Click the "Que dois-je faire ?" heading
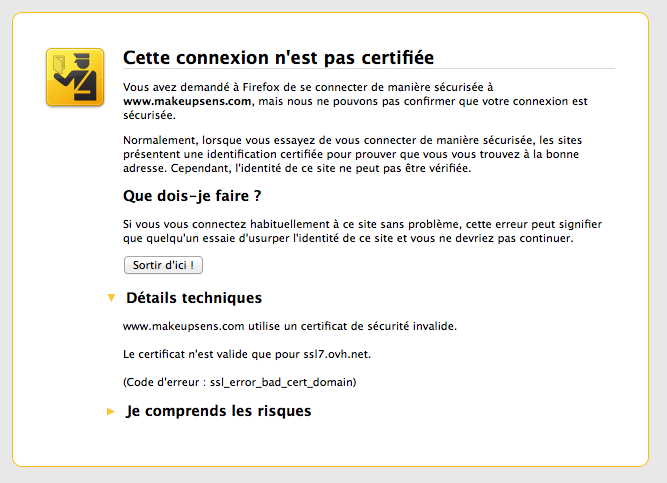Screen dimensions: 667x483 pos(192,196)
